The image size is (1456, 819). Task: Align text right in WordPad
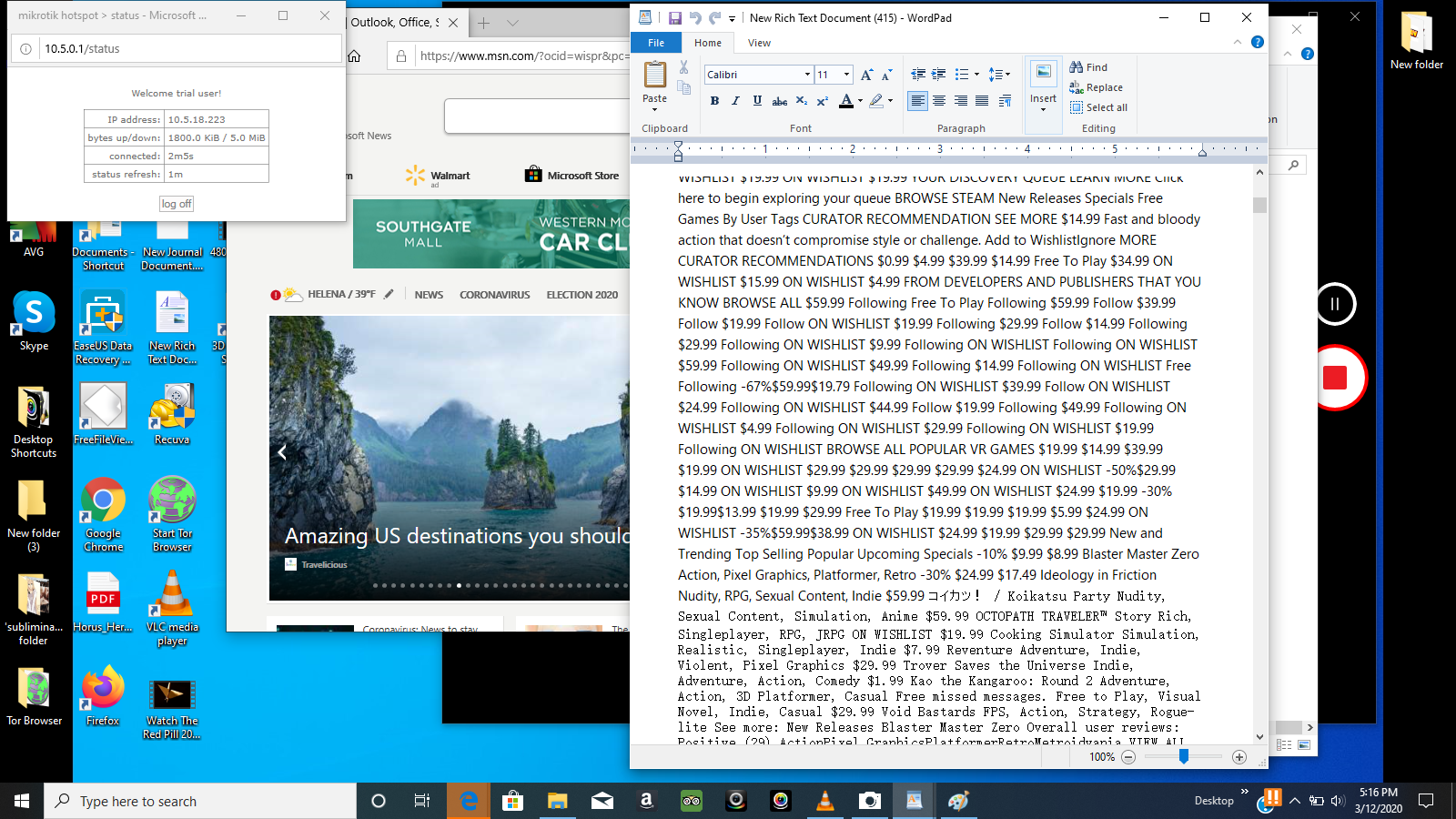[961, 101]
